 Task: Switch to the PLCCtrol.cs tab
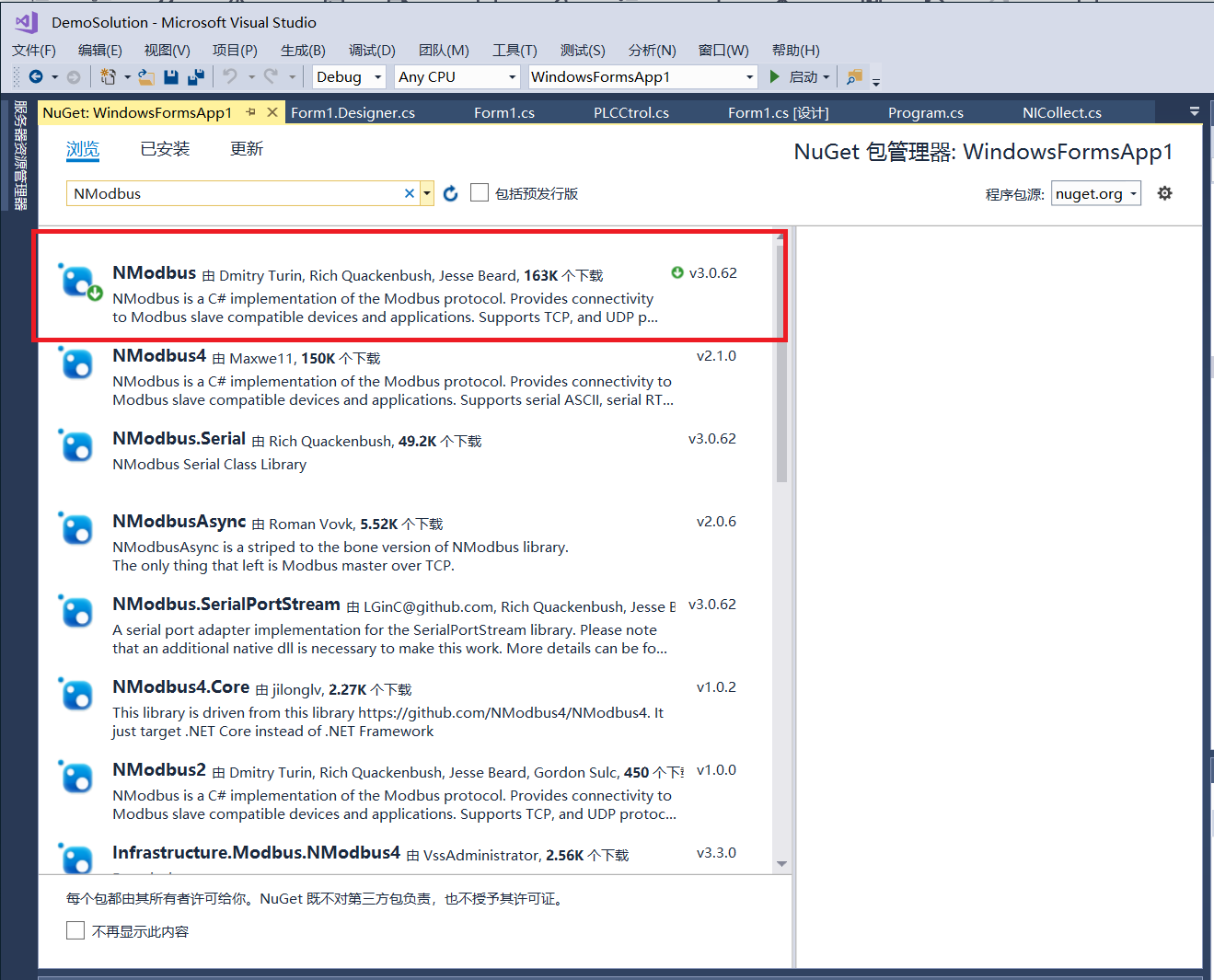click(x=631, y=112)
